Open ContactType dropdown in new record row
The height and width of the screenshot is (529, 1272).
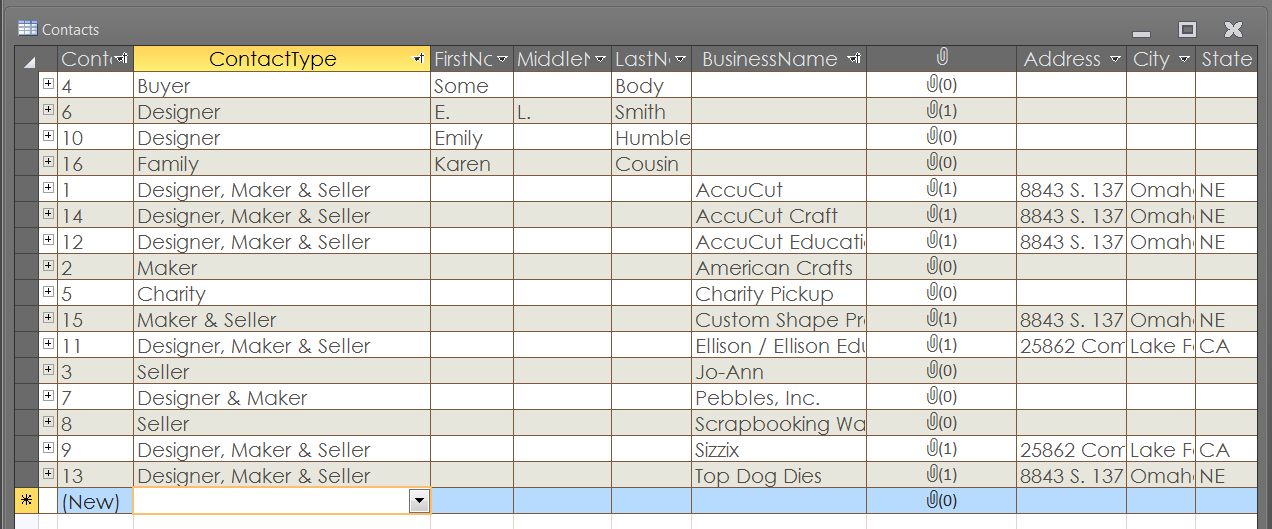(x=420, y=501)
